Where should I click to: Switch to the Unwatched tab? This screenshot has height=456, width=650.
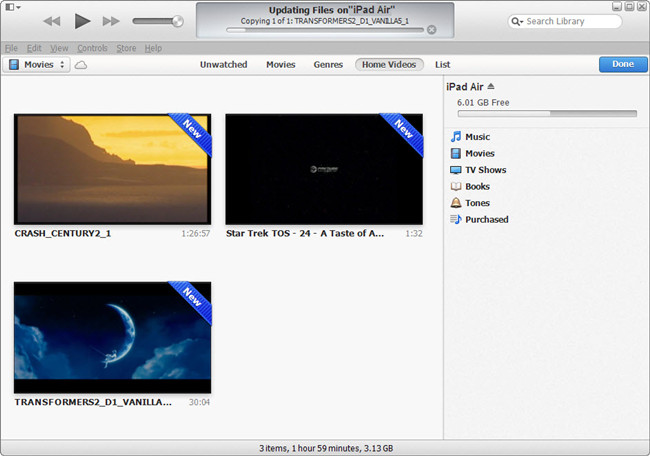pyautogui.click(x=223, y=65)
